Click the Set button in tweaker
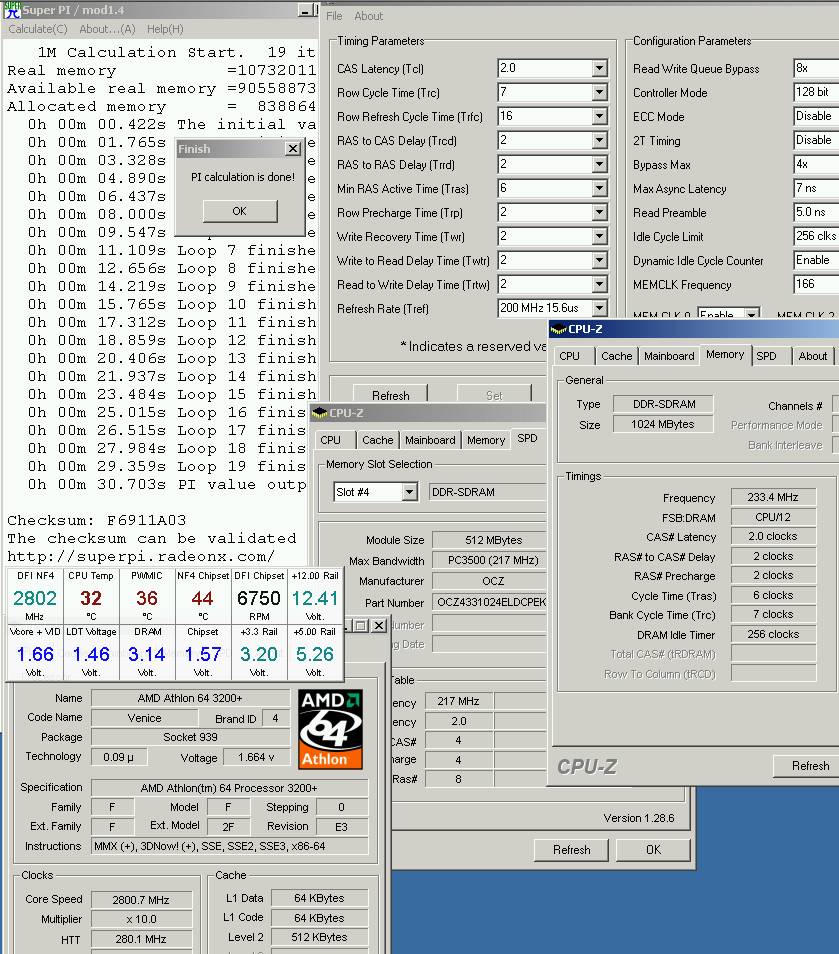 click(x=494, y=395)
